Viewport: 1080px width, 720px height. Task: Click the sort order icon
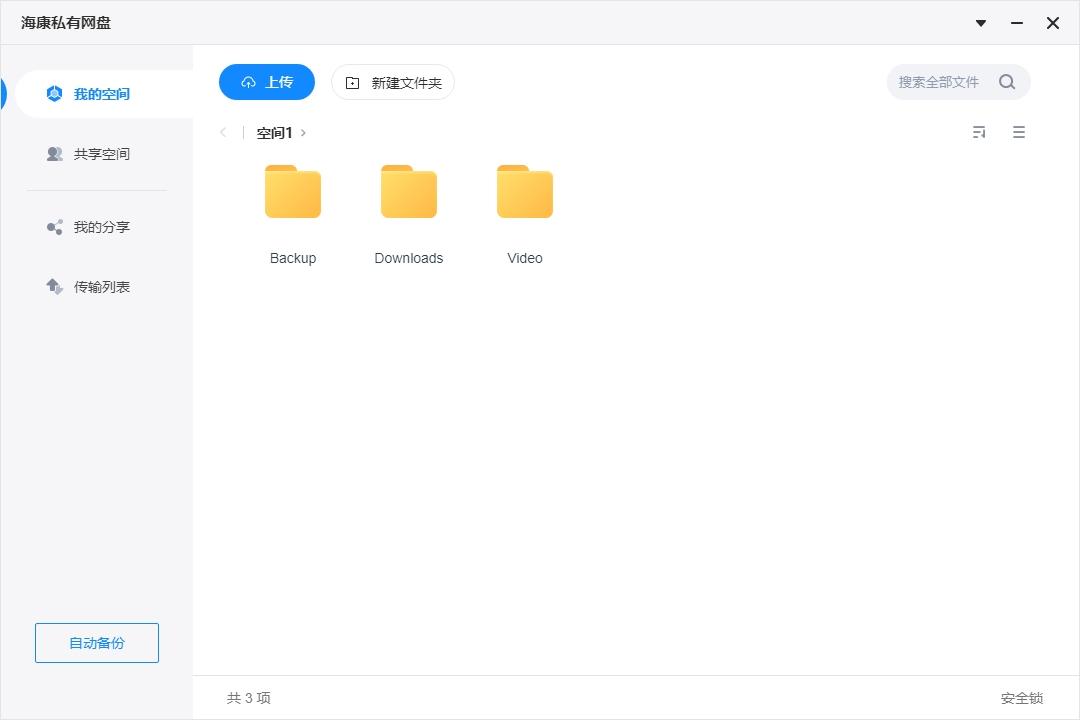pyautogui.click(x=978, y=131)
